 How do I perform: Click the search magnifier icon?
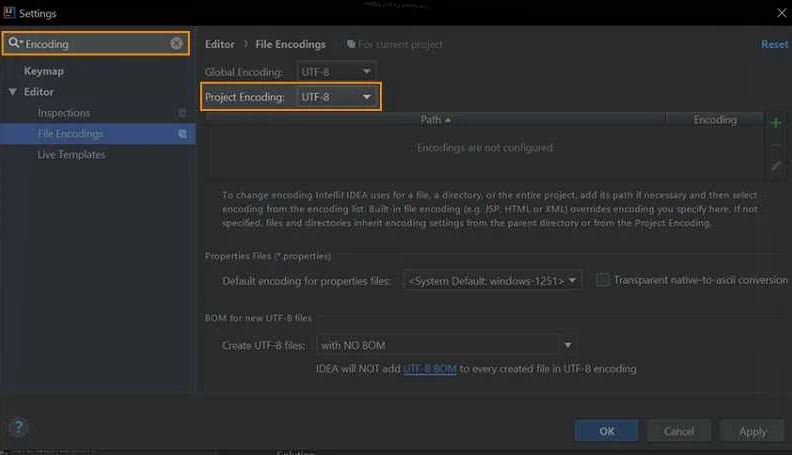15,43
